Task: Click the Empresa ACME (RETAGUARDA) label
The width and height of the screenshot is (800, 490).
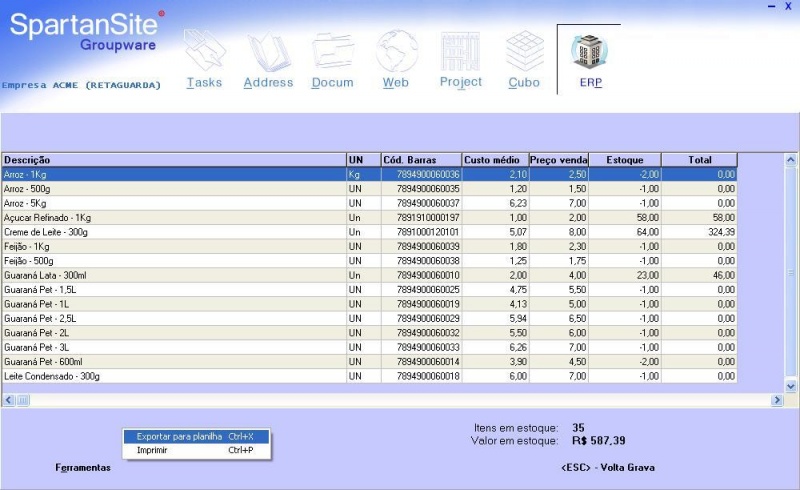Action: (x=81, y=85)
